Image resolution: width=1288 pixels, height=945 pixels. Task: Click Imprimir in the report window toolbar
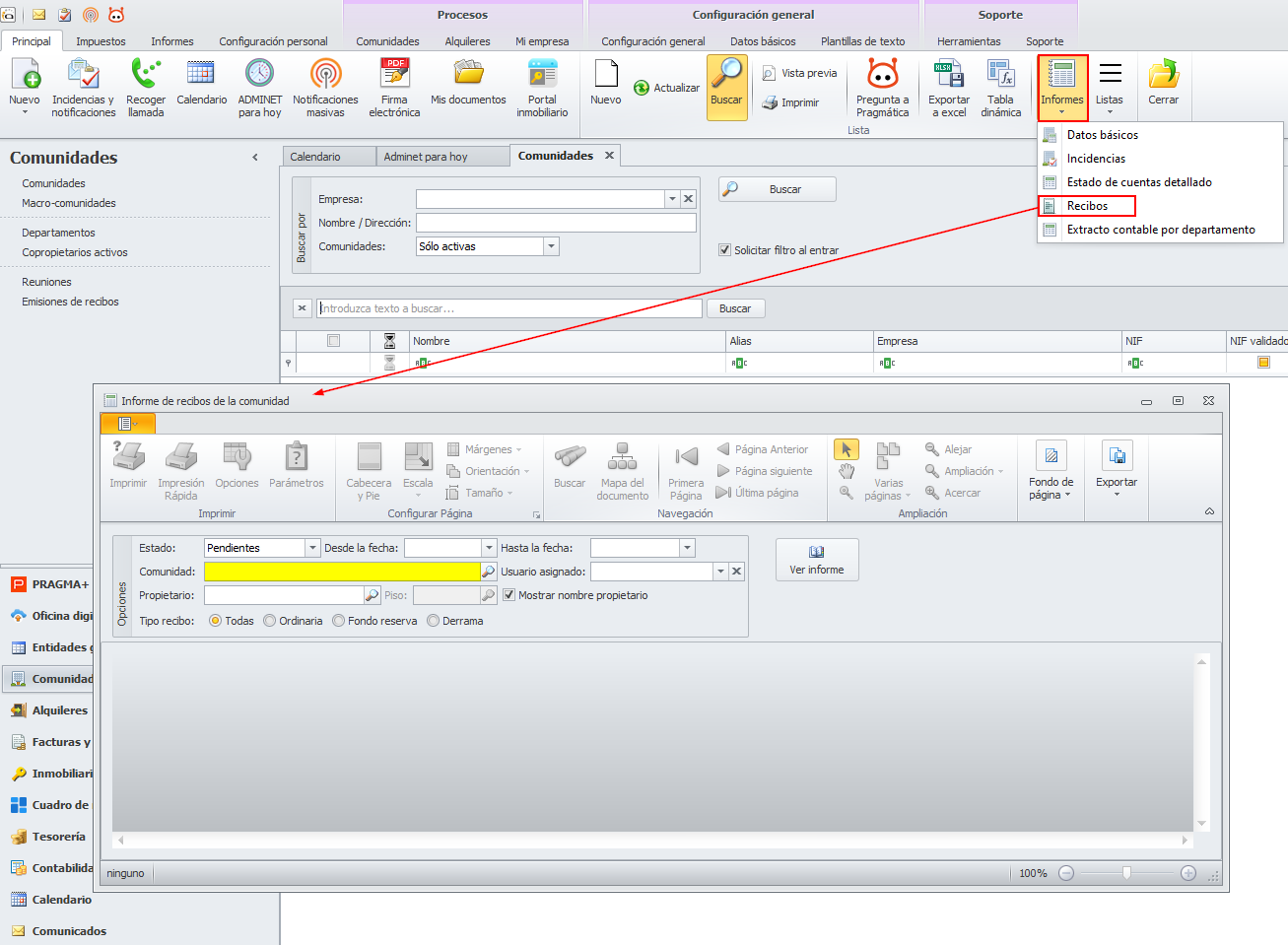[x=128, y=465]
